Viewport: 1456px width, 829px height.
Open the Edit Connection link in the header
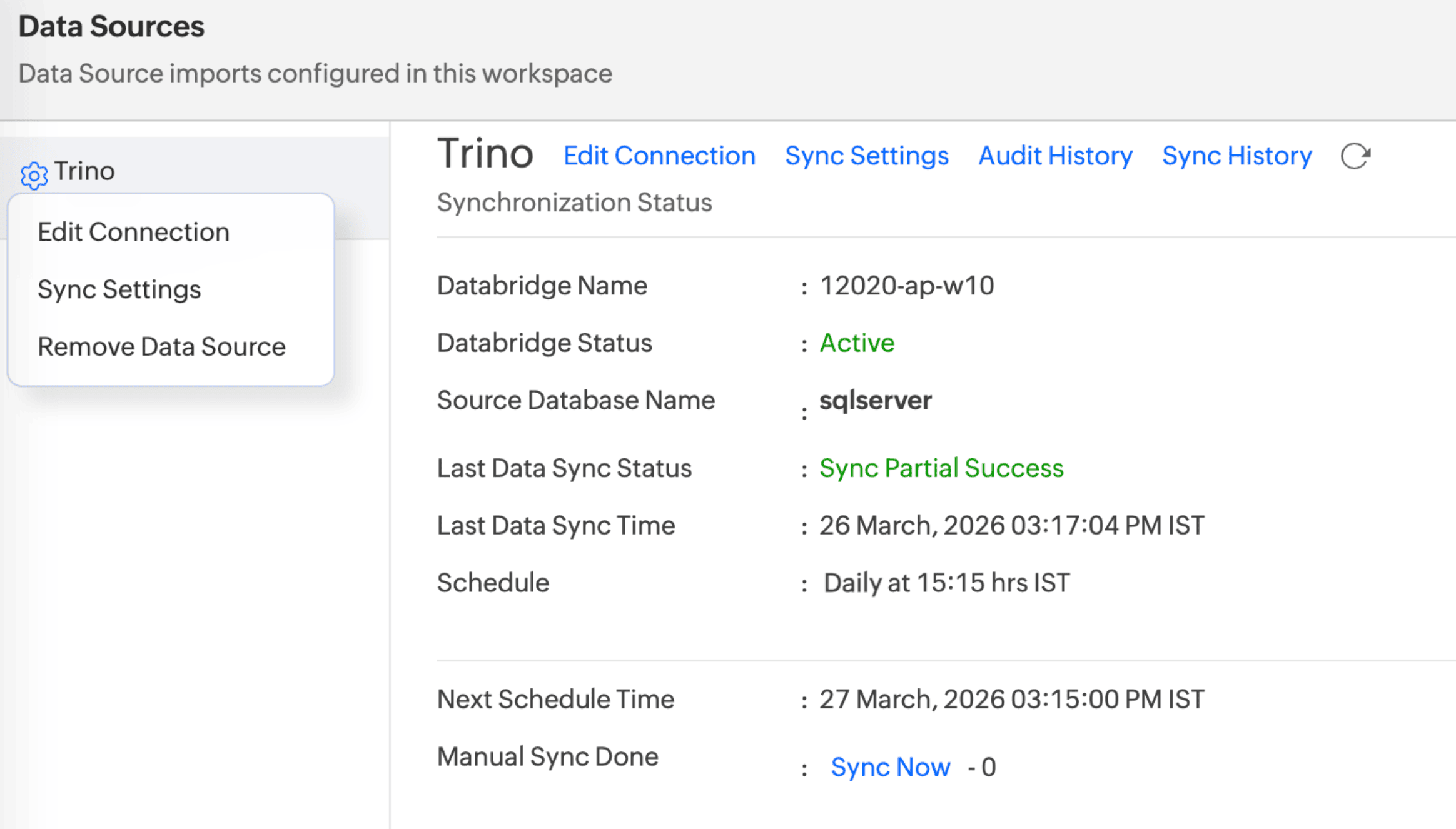click(x=659, y=156)
